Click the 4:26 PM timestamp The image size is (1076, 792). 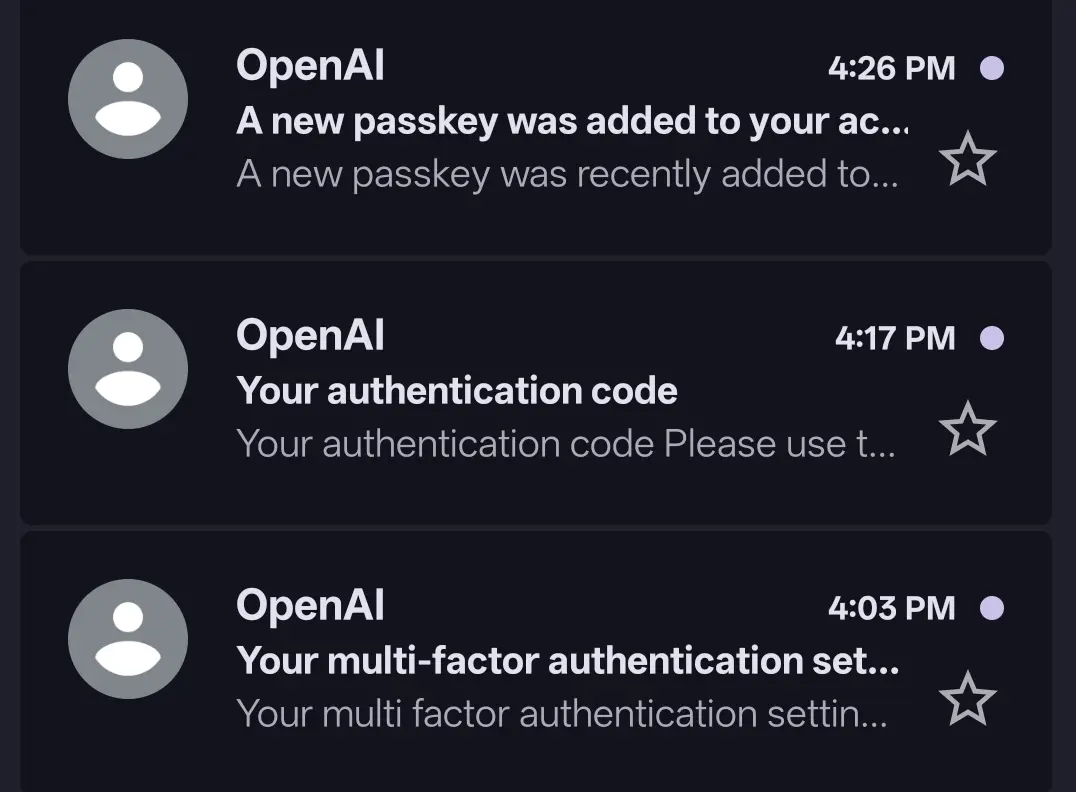point(891,68)
